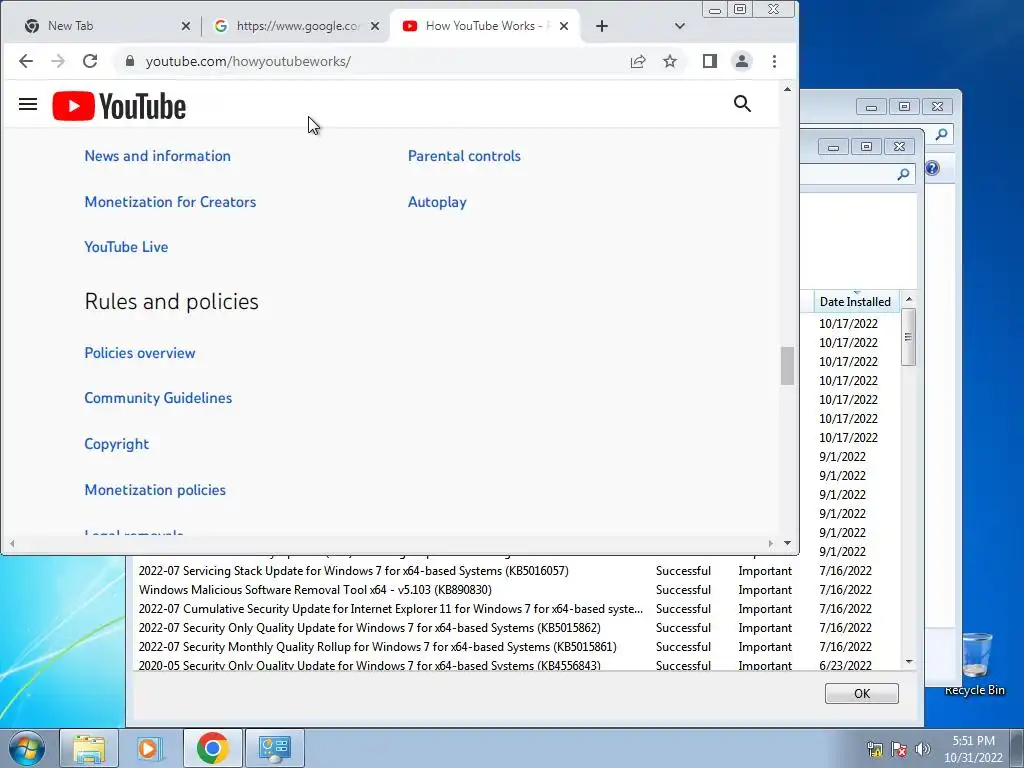This screenshot has width=1024, height=768.
Task: Go back with Chrome's back arrow
Action: [x=25, y=61]
